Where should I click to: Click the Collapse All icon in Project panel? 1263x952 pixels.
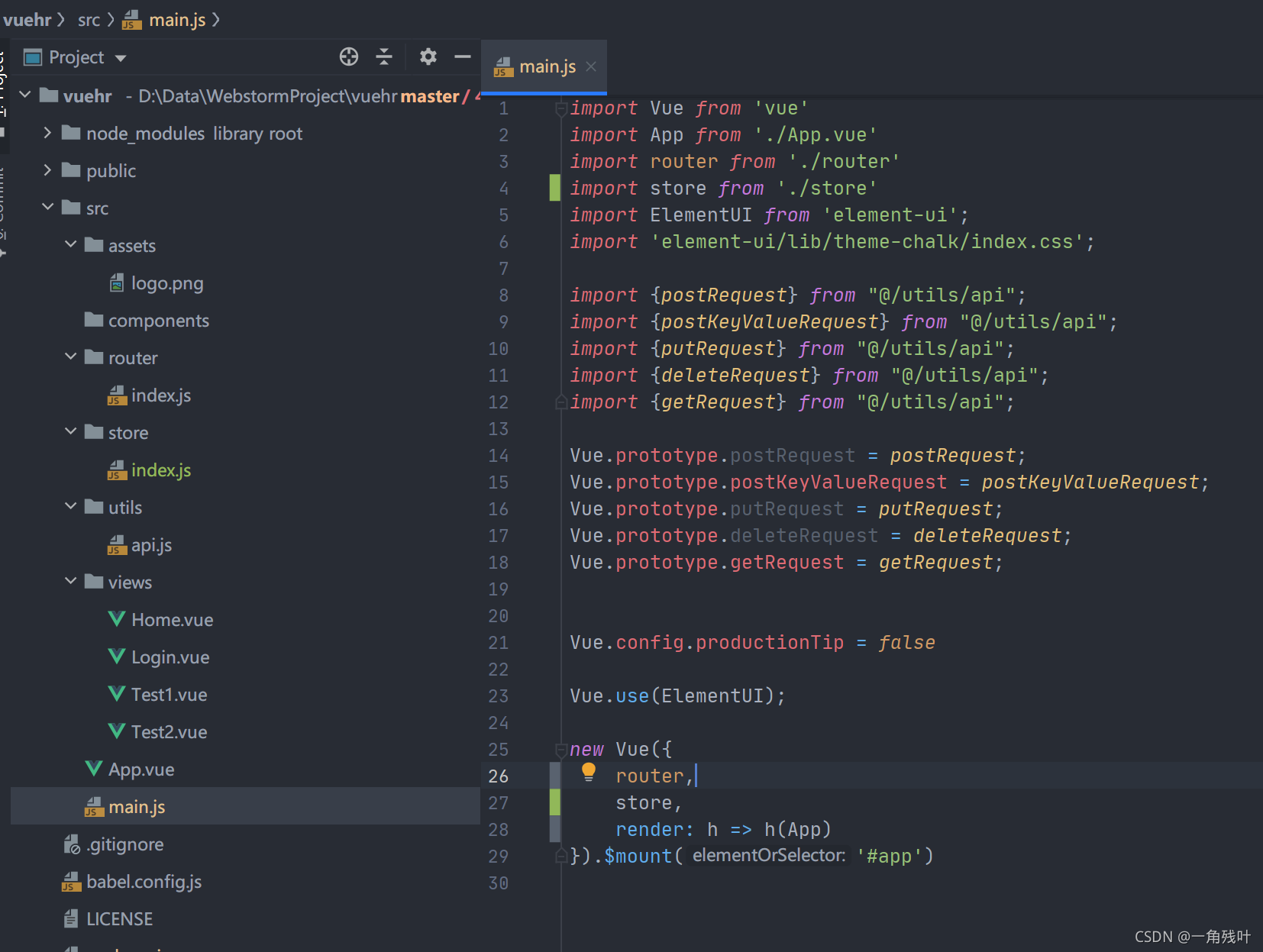point(384,56)
